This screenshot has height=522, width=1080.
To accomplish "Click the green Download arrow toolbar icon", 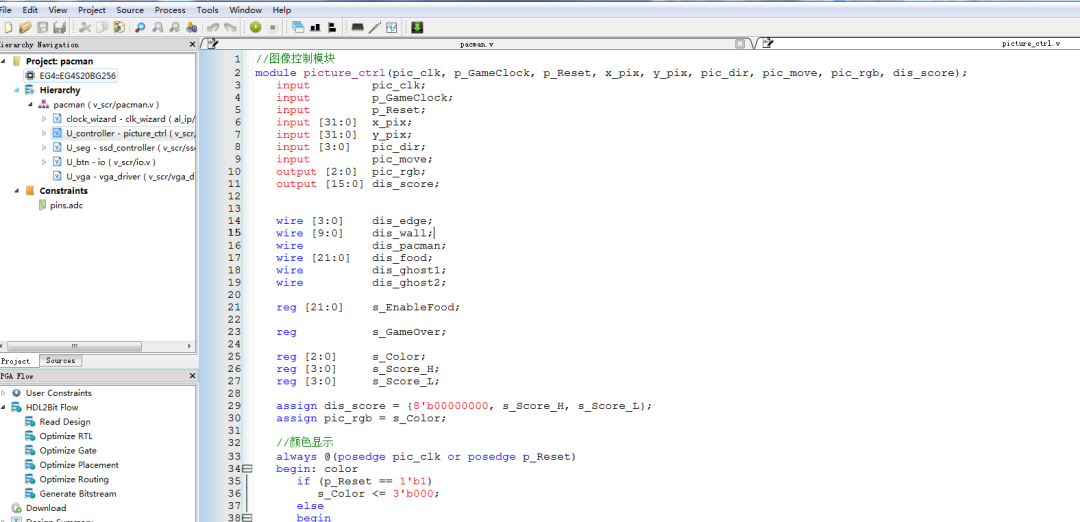I will tap(417, 27).
